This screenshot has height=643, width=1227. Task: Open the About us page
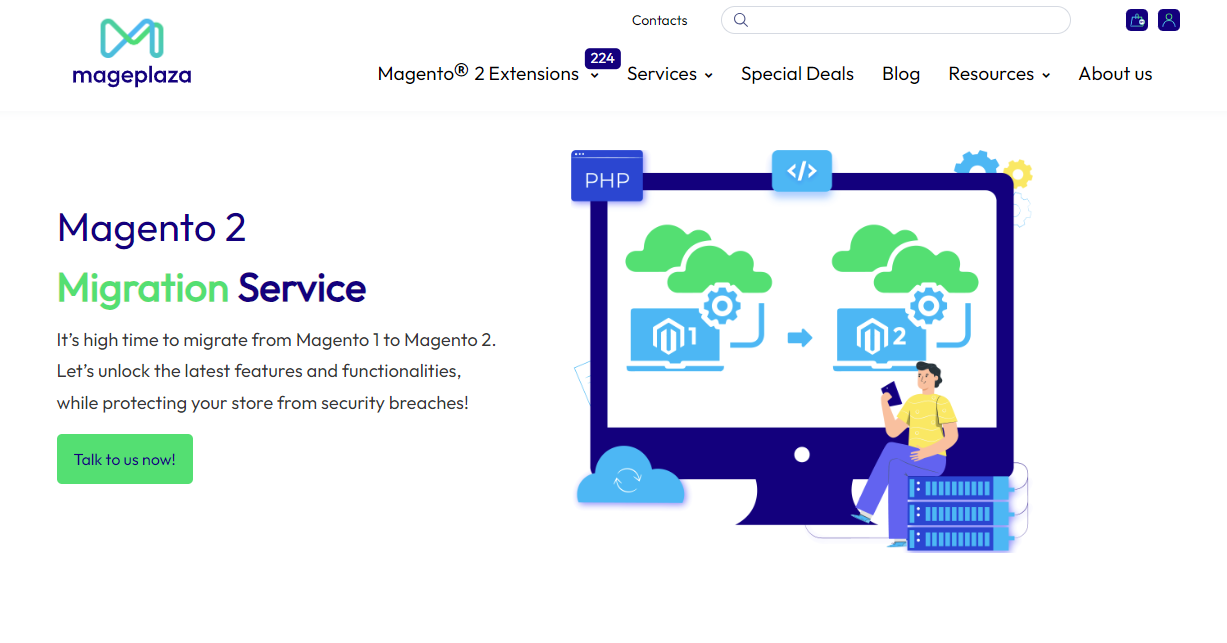[1115, 74]
